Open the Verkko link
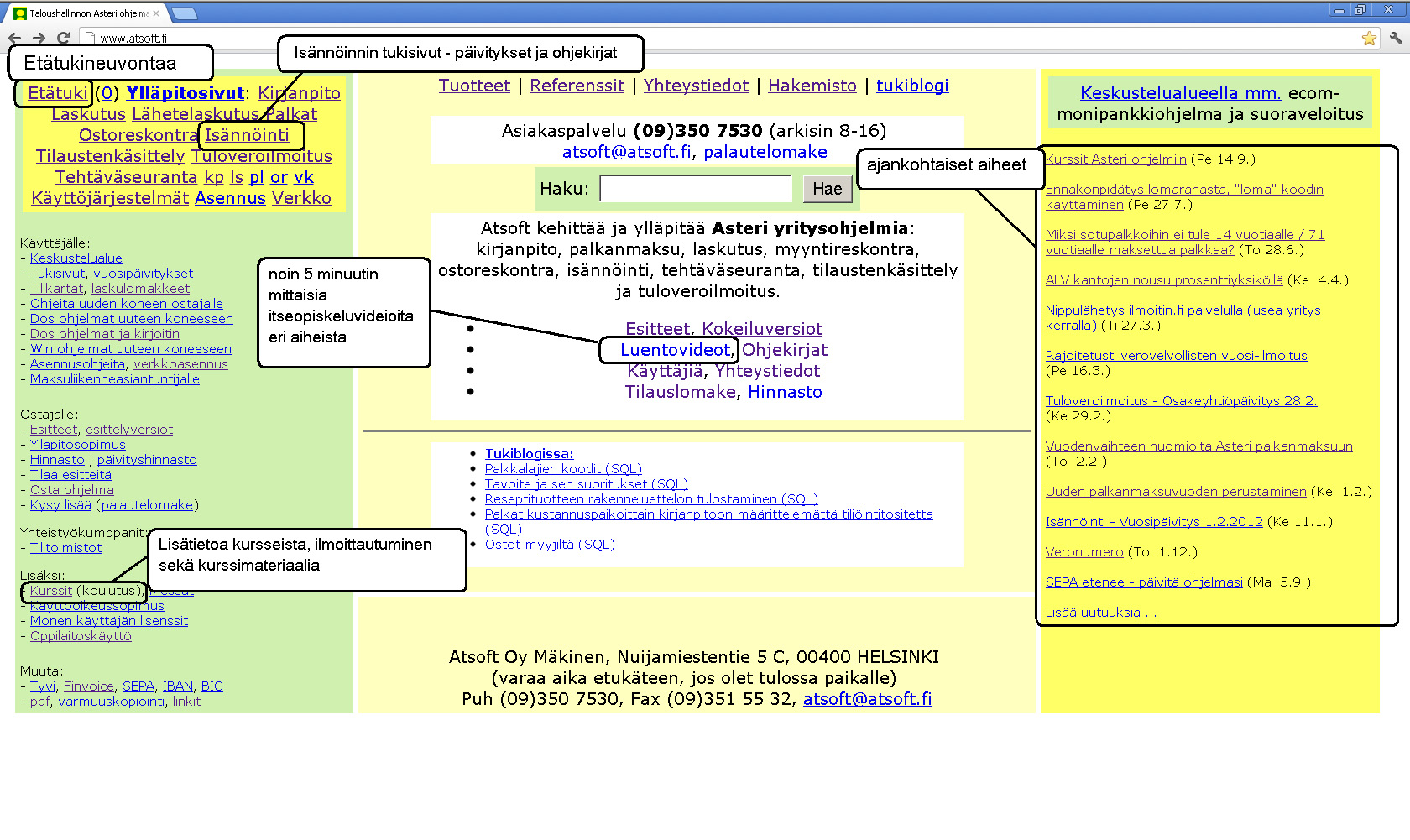This screenshot has height=840, width=1410. [301, 198]
